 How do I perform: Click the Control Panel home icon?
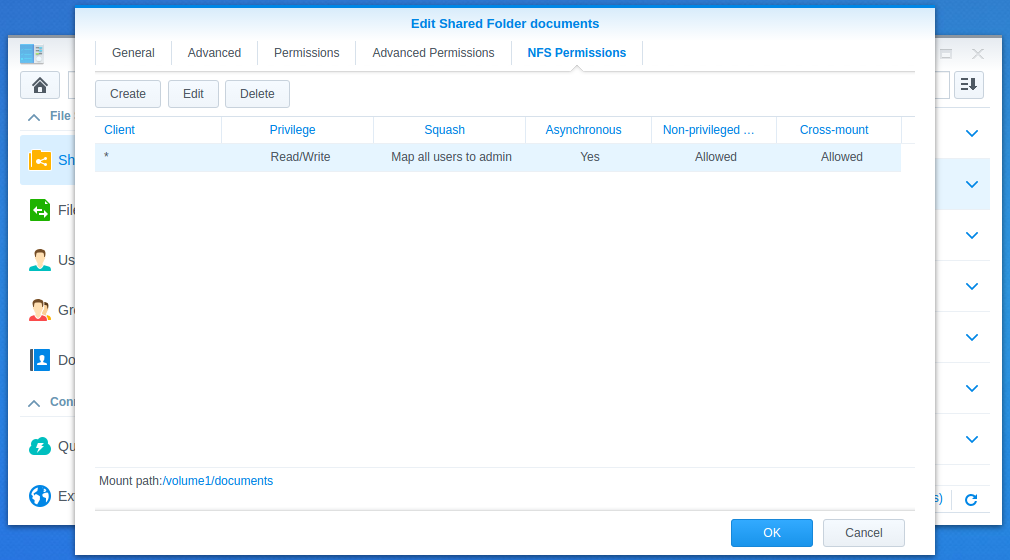(40, 85)
